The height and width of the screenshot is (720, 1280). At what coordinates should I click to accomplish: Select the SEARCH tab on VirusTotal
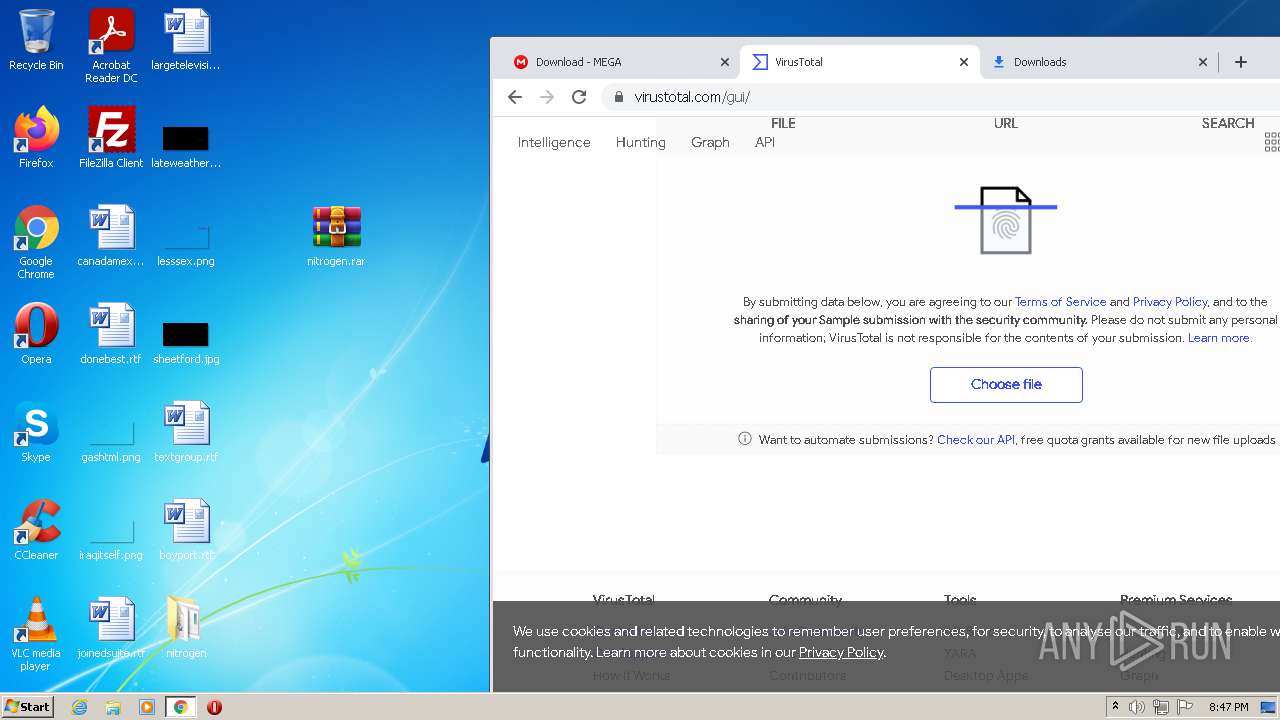1228,123
